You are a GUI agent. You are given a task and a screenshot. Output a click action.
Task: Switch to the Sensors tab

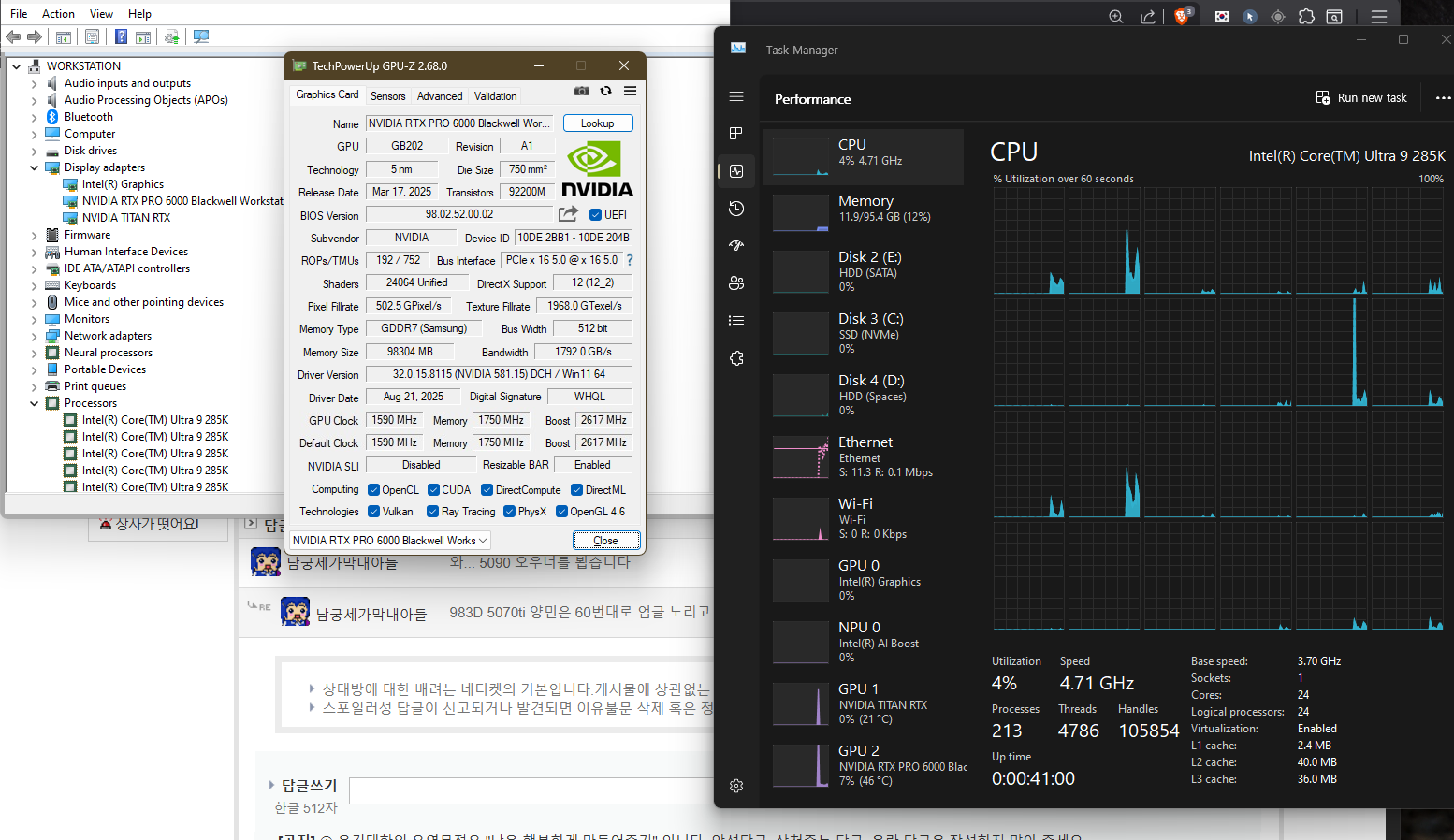[387, 96]
